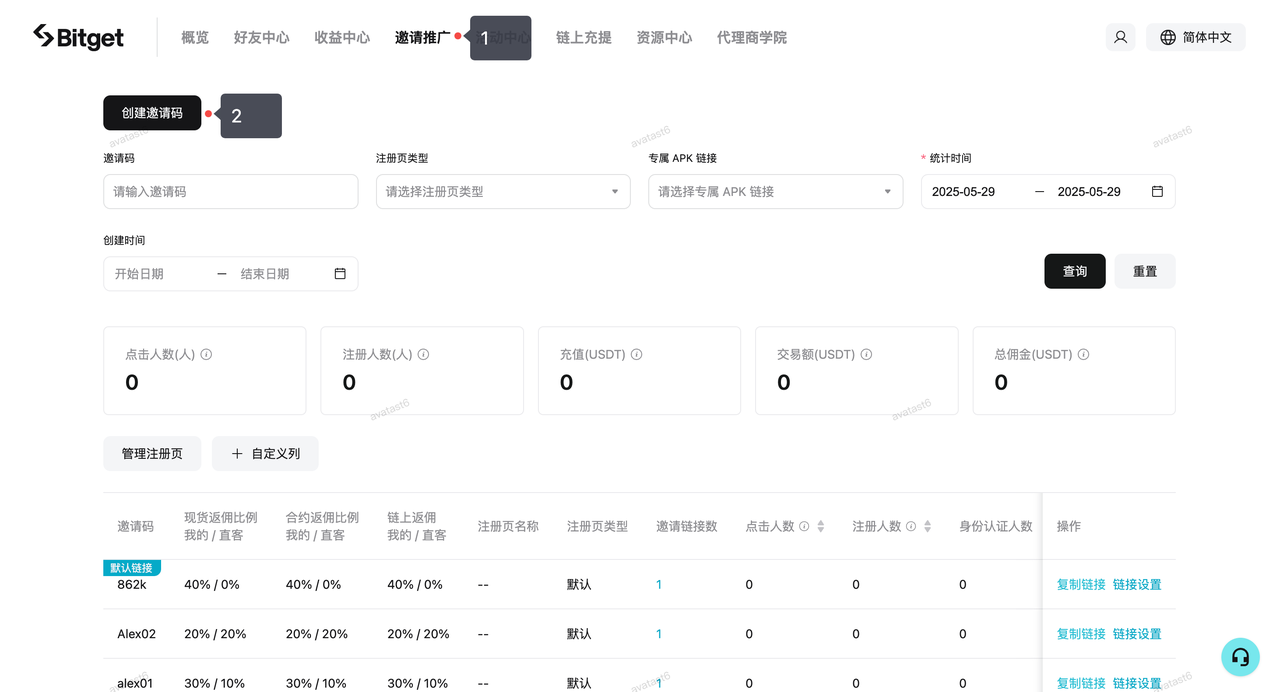Sort table by 注册人数 column arrows
Screen dimensions: 1280x692
point(927,526)
